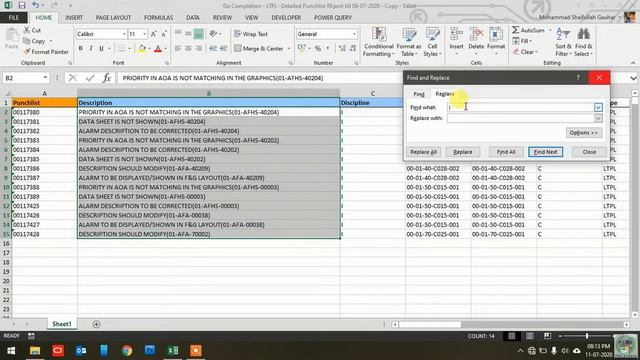Click the Percent Style icon
640x360 pixels.
318,49
